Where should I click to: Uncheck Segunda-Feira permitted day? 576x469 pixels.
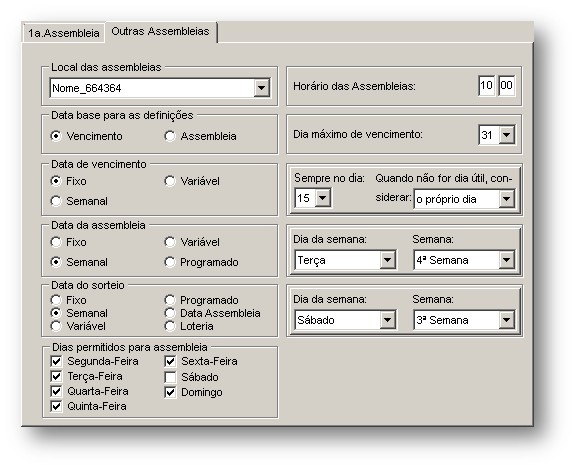click(x=56, y=361)
